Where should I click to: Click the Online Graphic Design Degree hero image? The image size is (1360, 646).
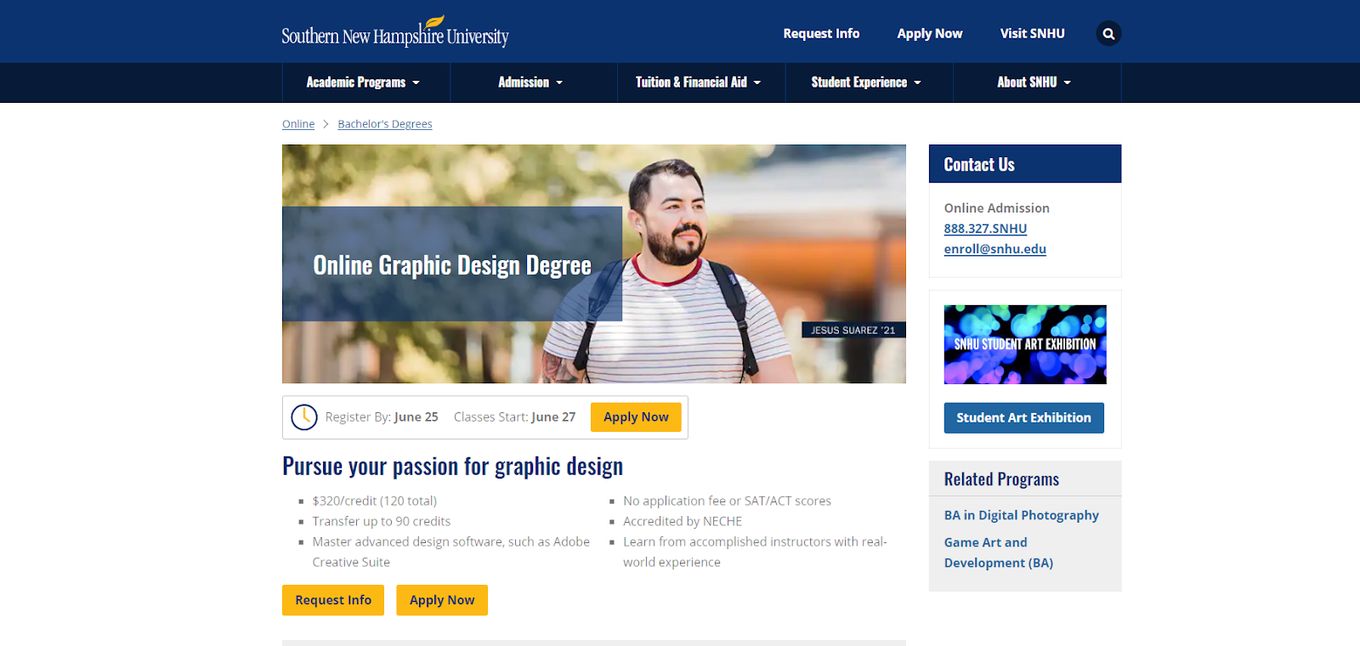click(594, 264)
